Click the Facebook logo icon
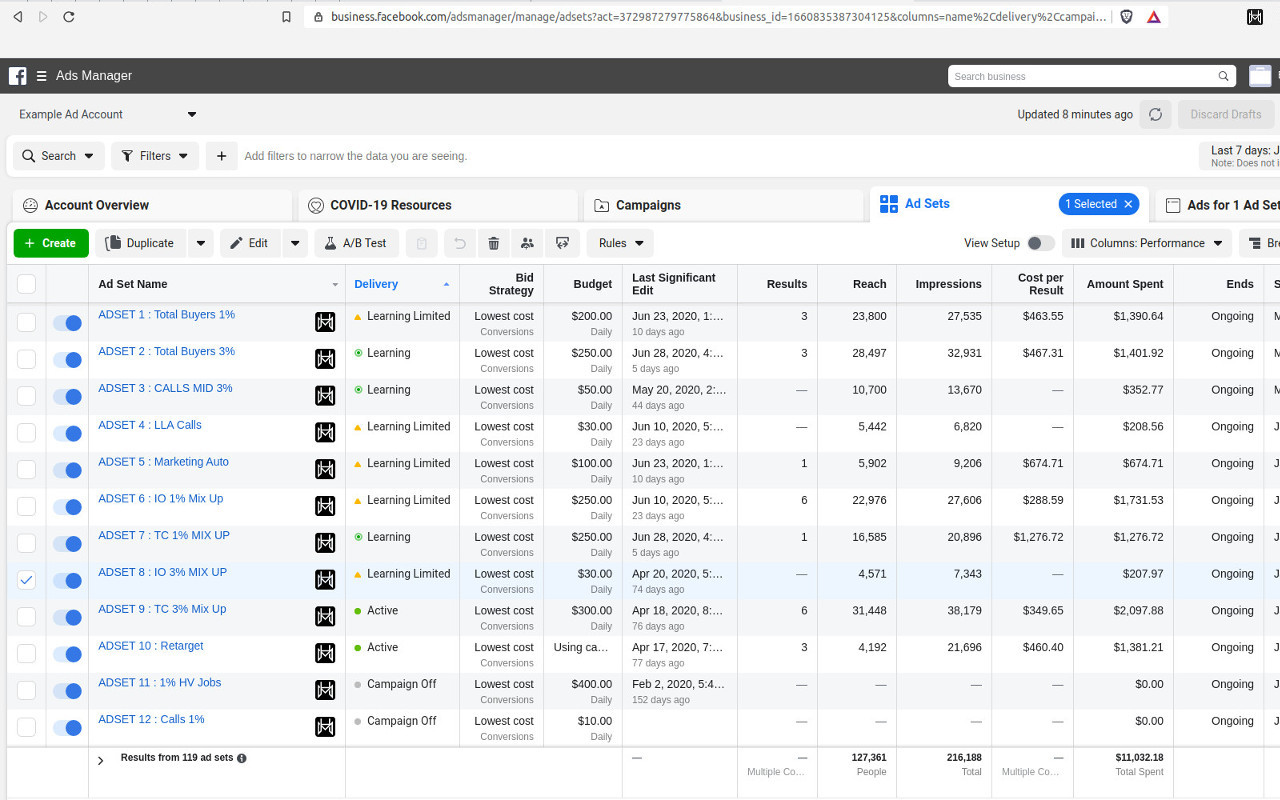Image resolution: width=1280 pixels, height=800 pixels. tap(17, 76)
